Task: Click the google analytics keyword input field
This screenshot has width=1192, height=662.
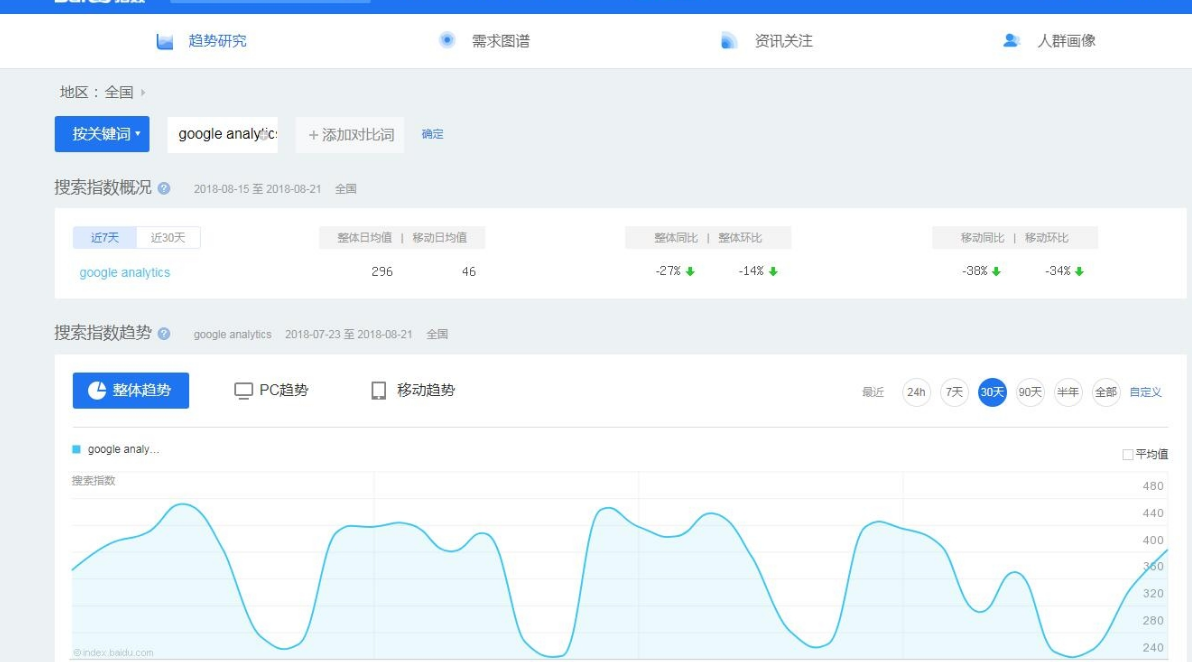Action: tap(222, 134)
